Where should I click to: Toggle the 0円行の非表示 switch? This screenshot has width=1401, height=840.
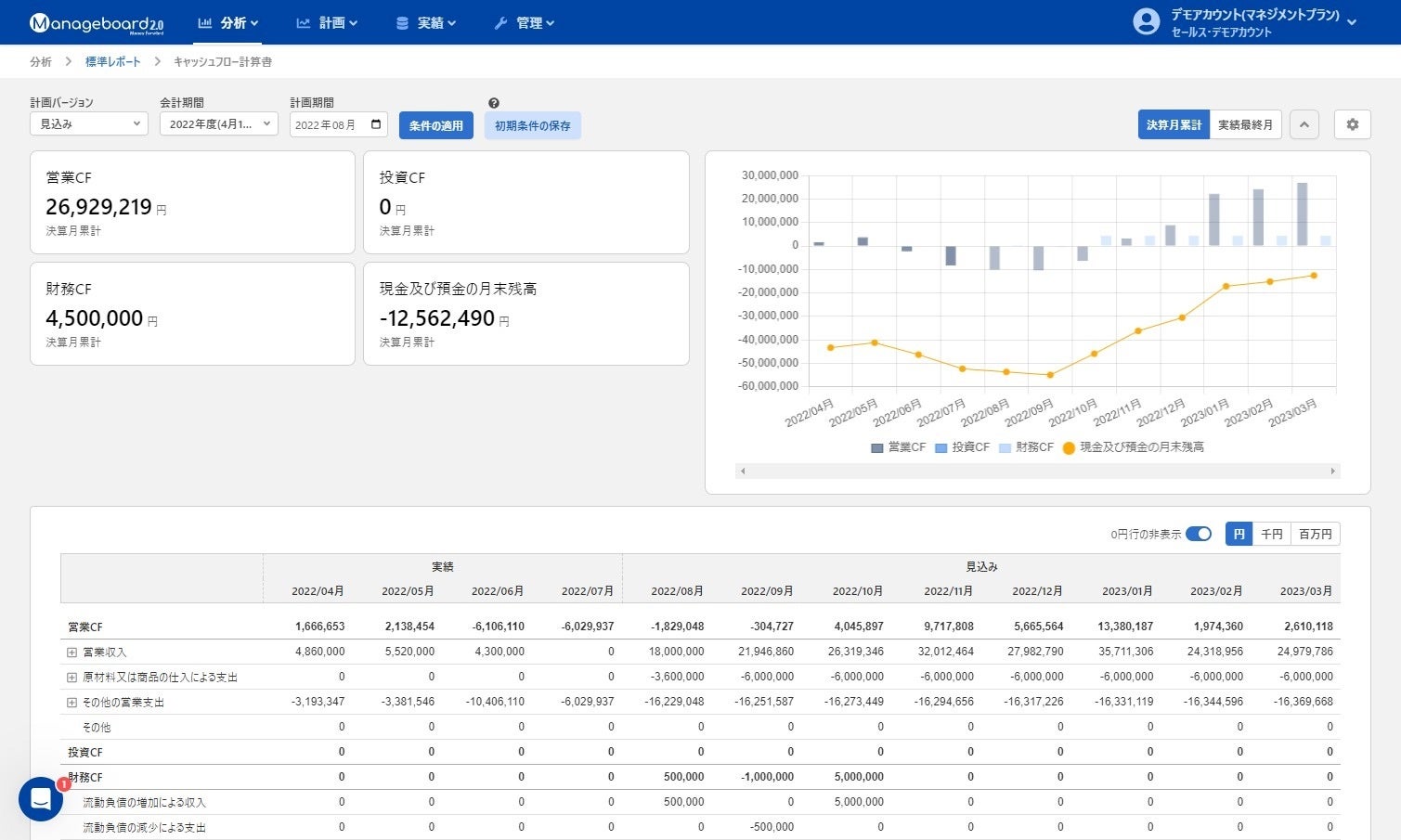pos(1199,534)
